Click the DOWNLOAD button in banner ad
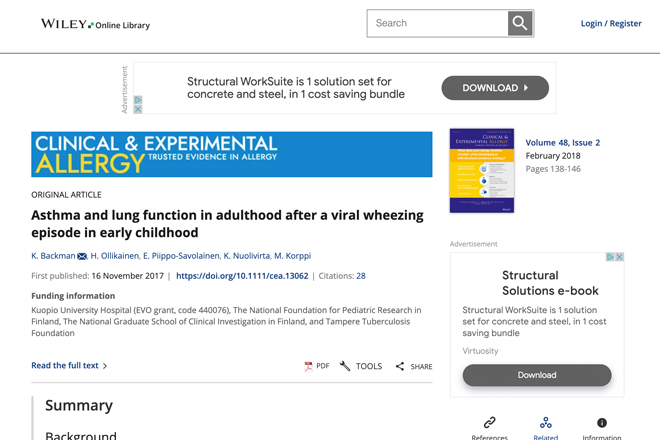Viewport: 660px width, 440px height. pyautogui.click(x=495, y=88)
